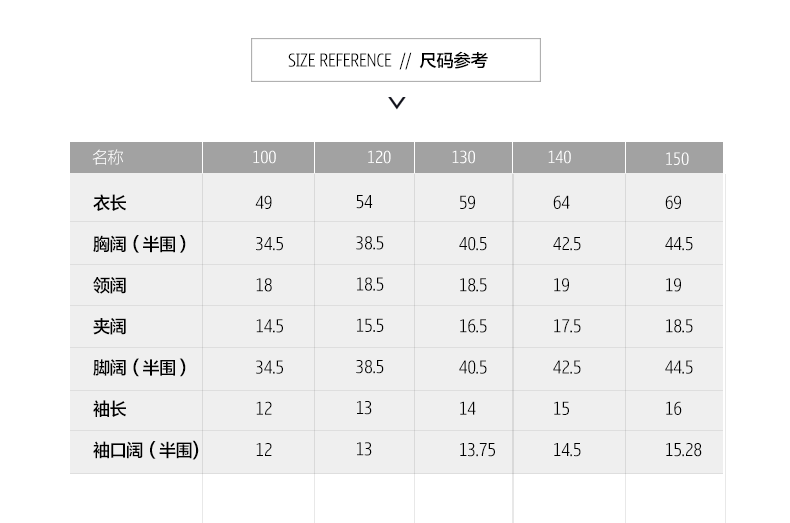Image resolution: width=790 pixels, height=523 pixels.
Task: Select the 69 衣长 value for size 150
Action: point(673,203)
